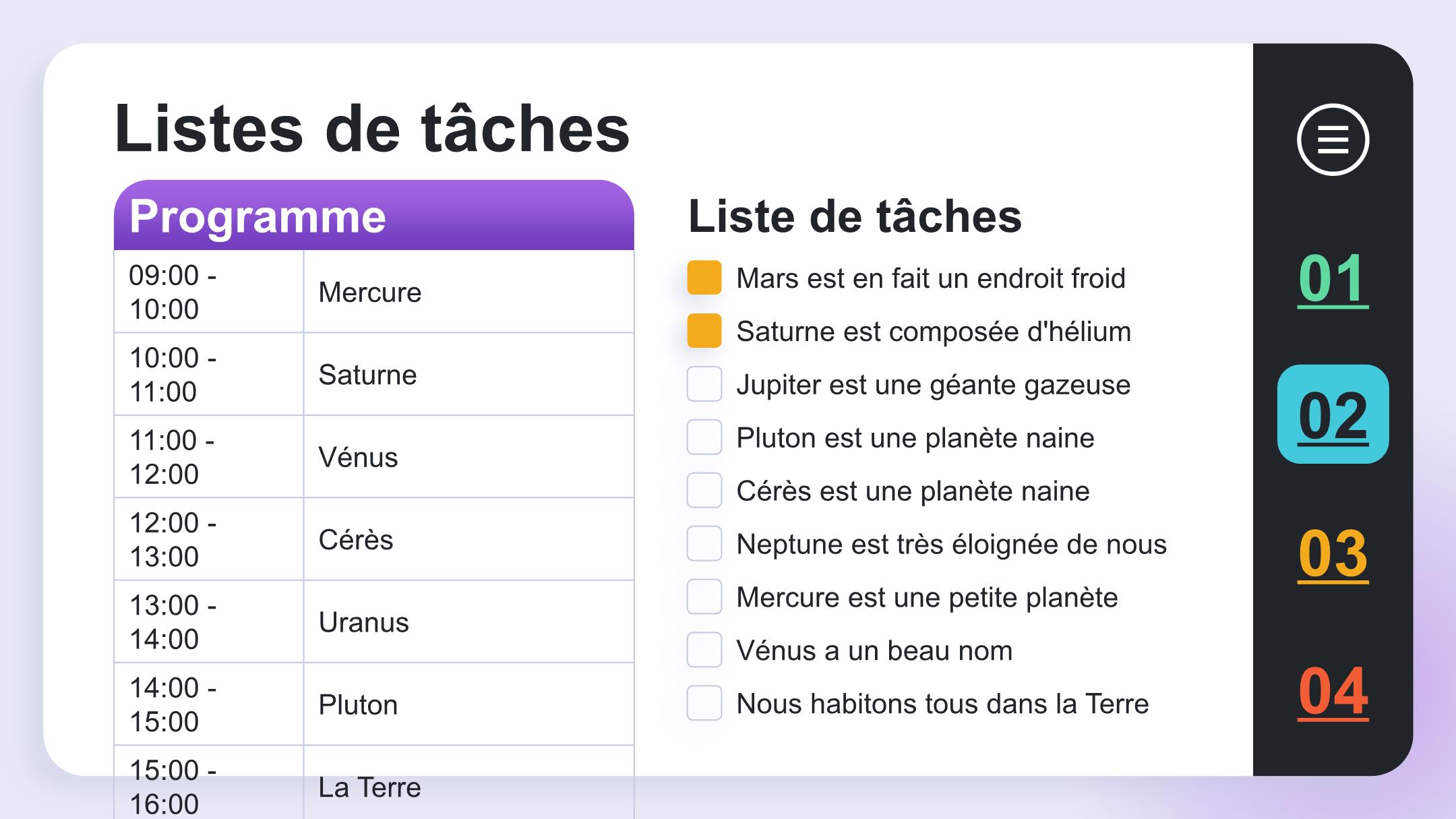Click the Listes de tâches title
The width and height of the screenshot is (1456, 819).
(371, 128)
